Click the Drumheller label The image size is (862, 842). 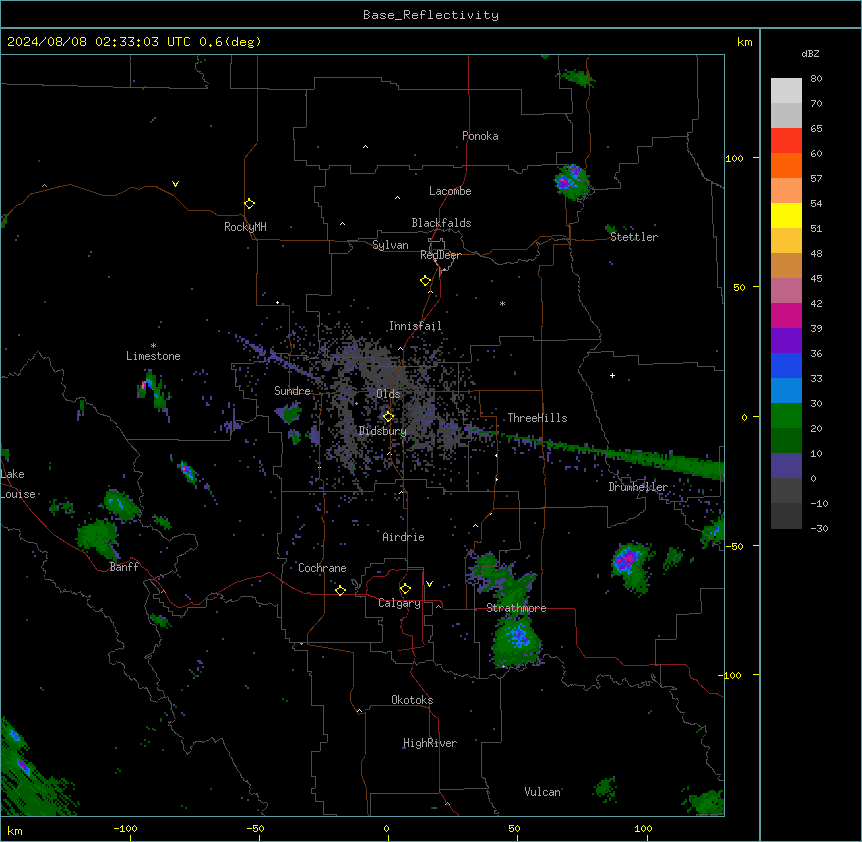638,487
